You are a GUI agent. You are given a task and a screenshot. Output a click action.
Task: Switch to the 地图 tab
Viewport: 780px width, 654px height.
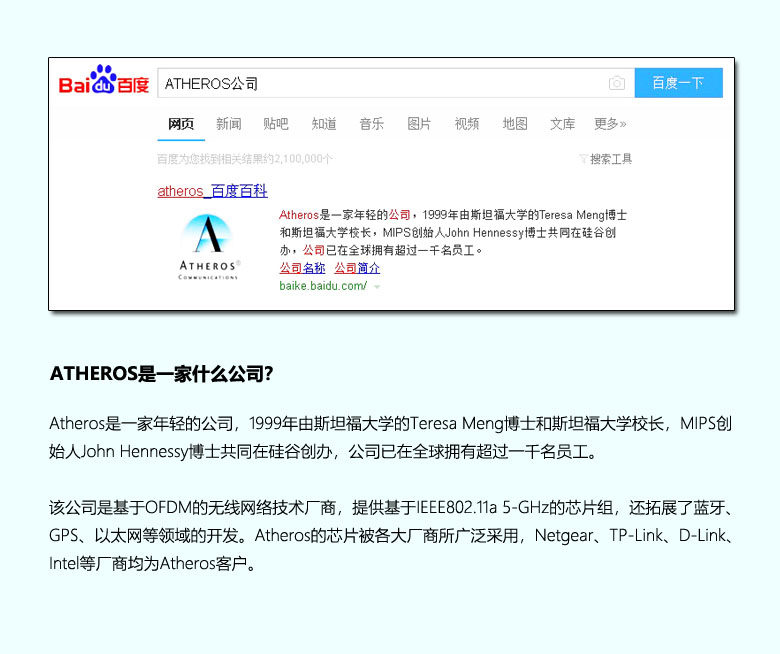(515, 124)
